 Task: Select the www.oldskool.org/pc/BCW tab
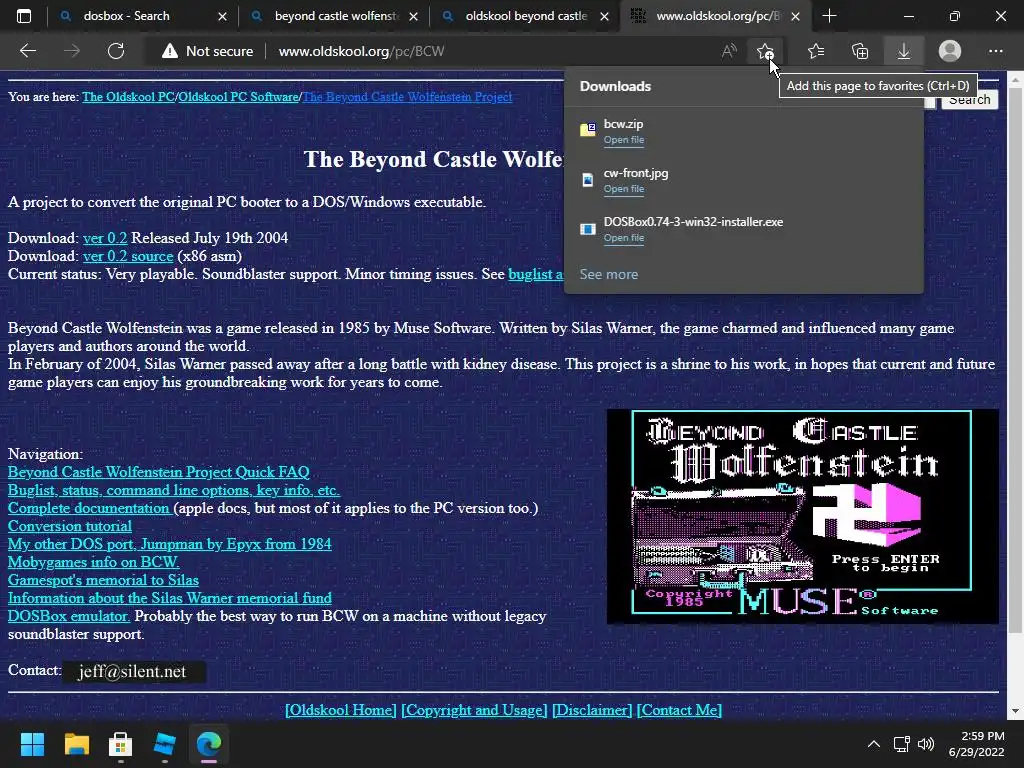pos(717,16)
